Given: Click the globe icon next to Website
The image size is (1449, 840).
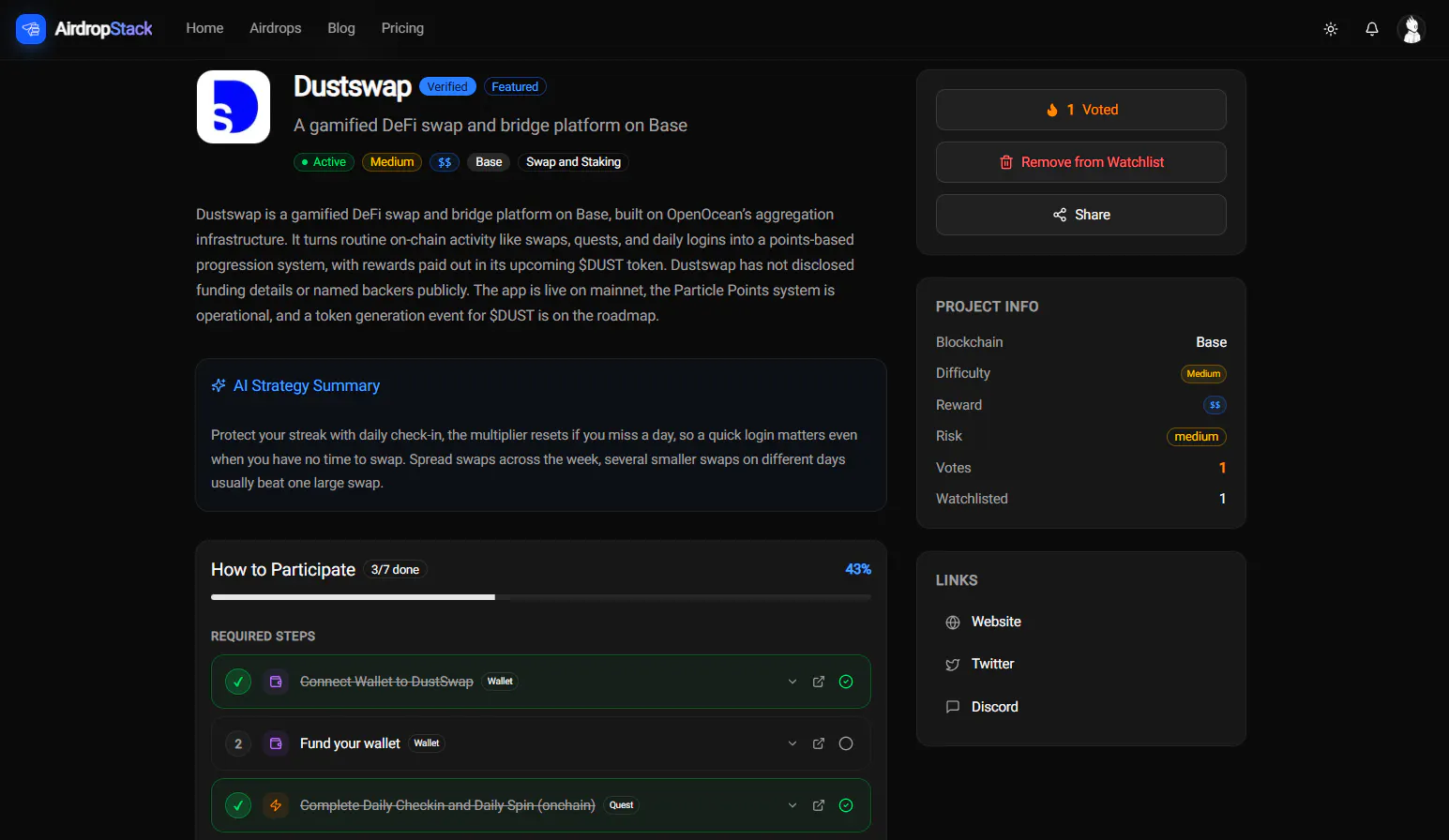Looking at the screenshot, I should (953, 622).
